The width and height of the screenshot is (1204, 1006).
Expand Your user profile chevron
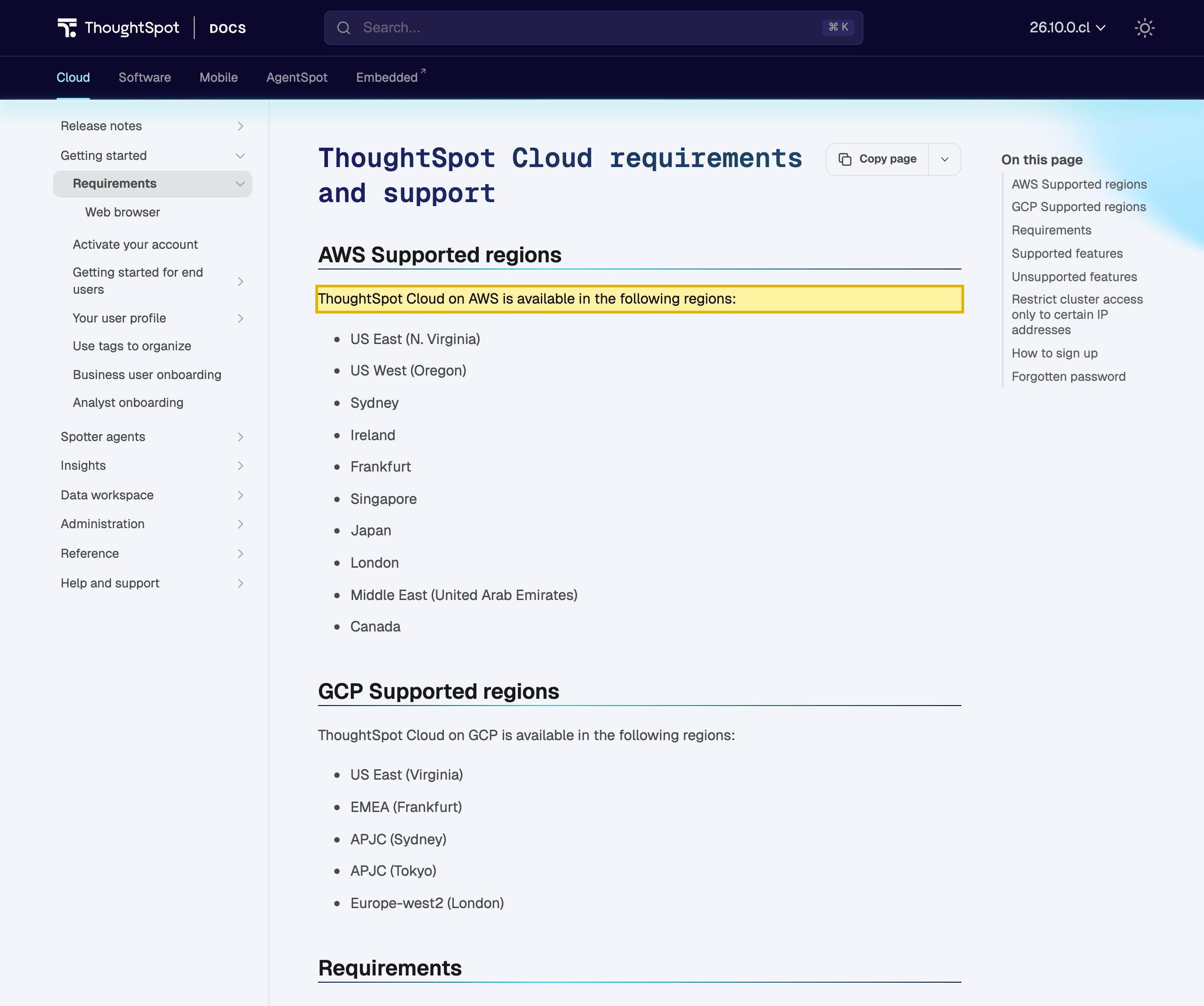coord(240,318)
